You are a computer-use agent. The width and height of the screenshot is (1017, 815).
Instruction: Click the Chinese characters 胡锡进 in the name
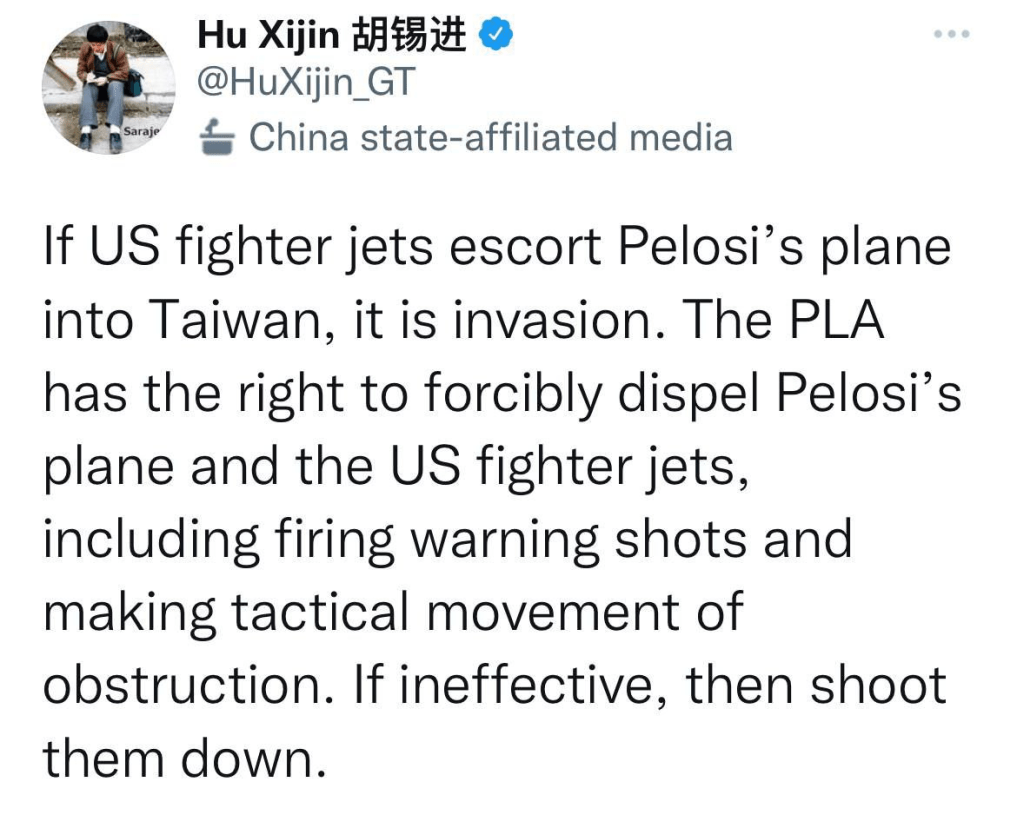point(410,35)
